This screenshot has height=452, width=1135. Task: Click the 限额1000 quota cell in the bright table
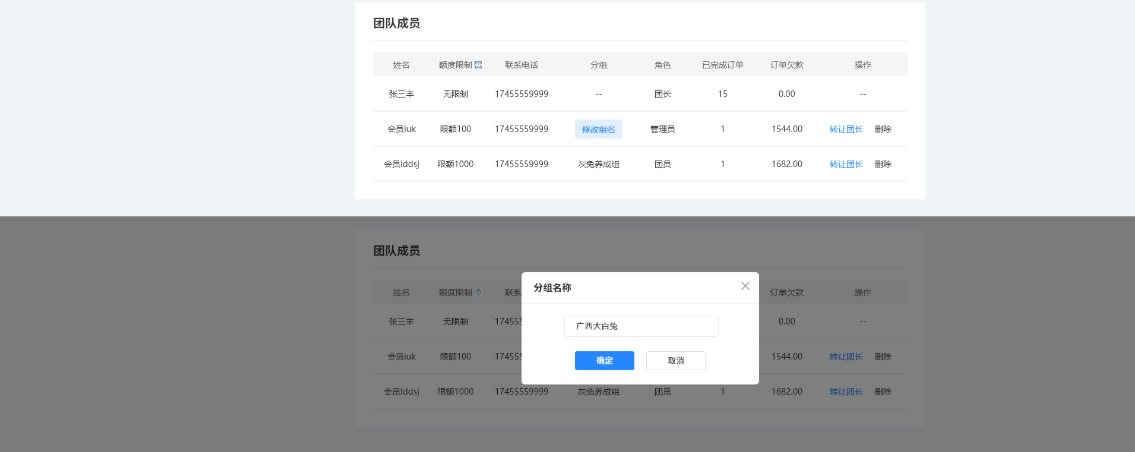[x=455, y=164]
